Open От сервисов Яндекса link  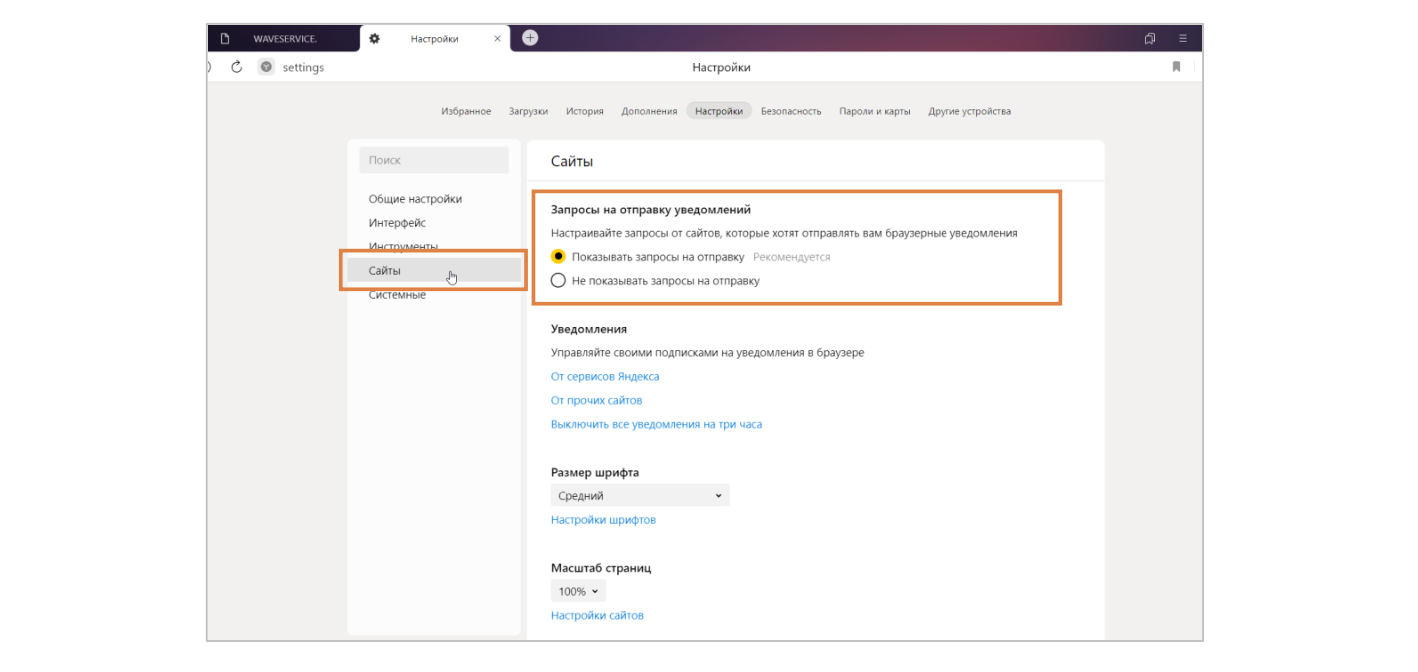coord(605,377)
